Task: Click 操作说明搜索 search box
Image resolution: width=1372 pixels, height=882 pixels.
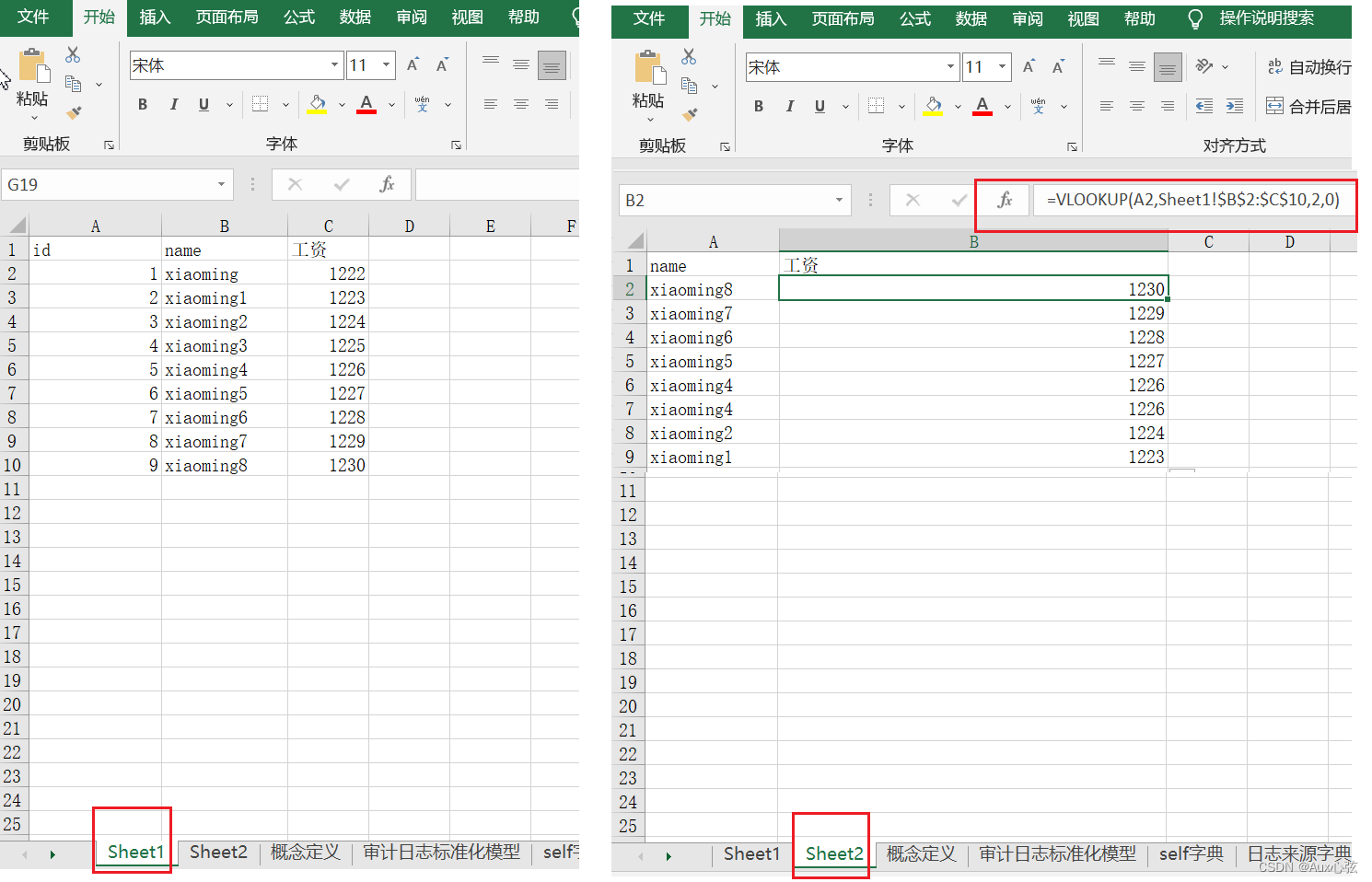Action: [x=1266, y=18]
